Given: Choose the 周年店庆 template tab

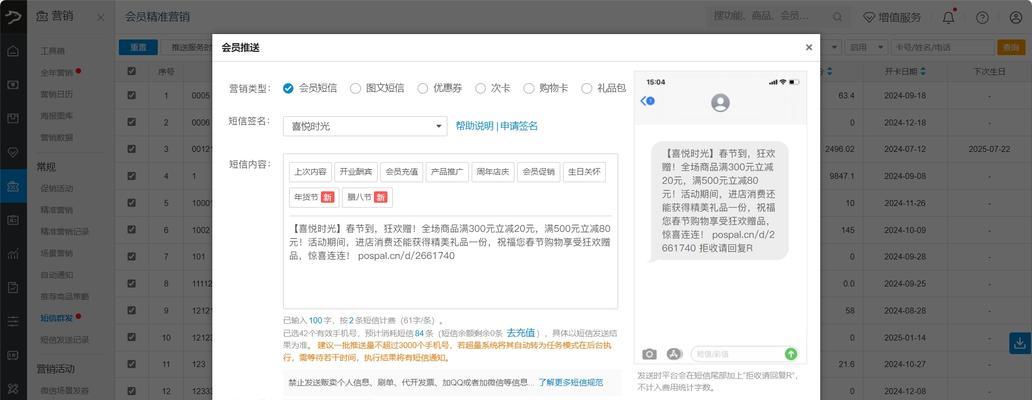Looking at the screenshot, I should pos(493,172).
